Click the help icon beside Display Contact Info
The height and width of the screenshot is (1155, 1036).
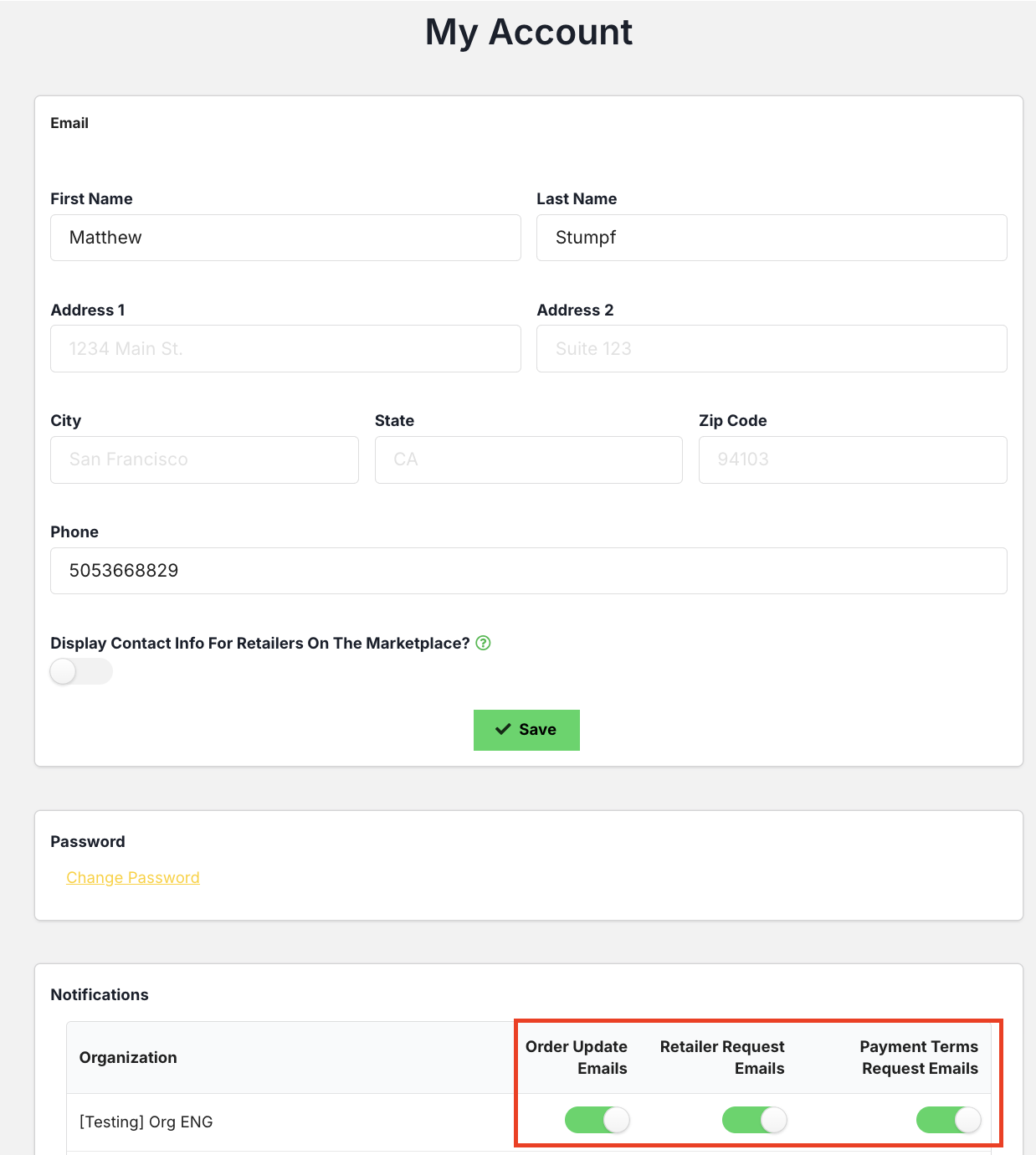(x=483, y=643)
